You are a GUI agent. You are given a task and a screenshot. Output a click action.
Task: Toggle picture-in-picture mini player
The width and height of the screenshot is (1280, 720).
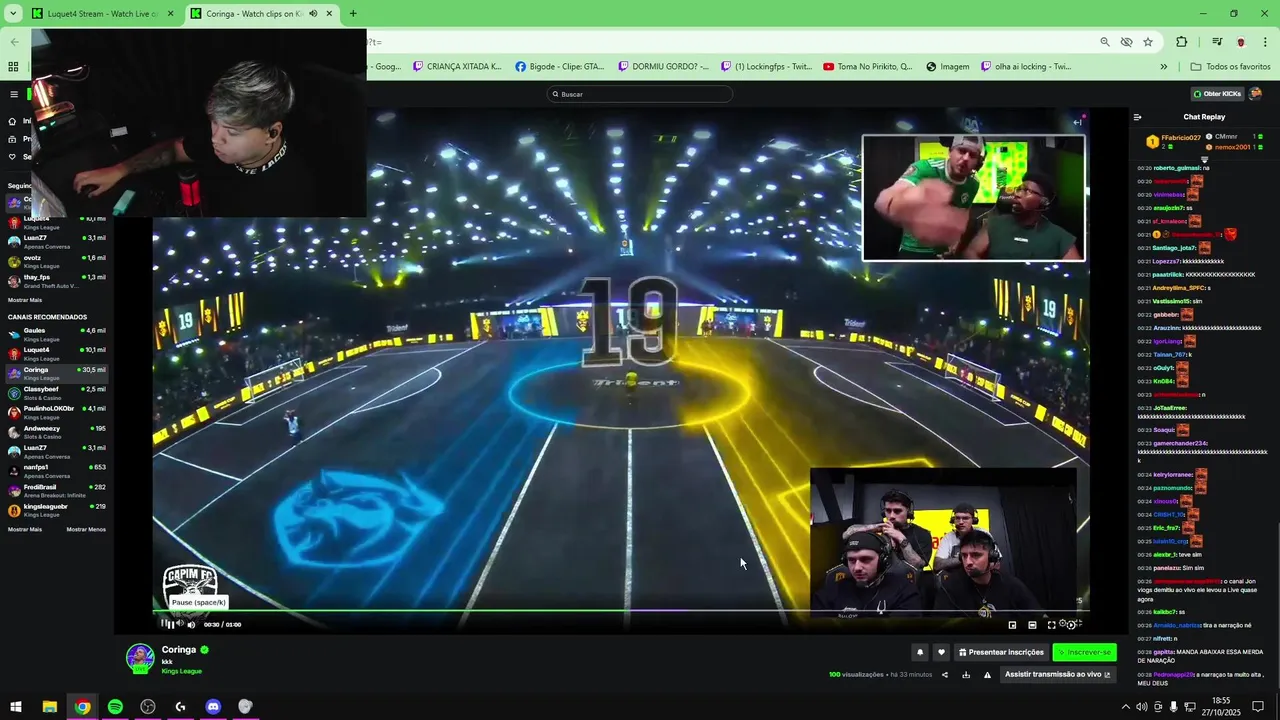pos(1012,625)
